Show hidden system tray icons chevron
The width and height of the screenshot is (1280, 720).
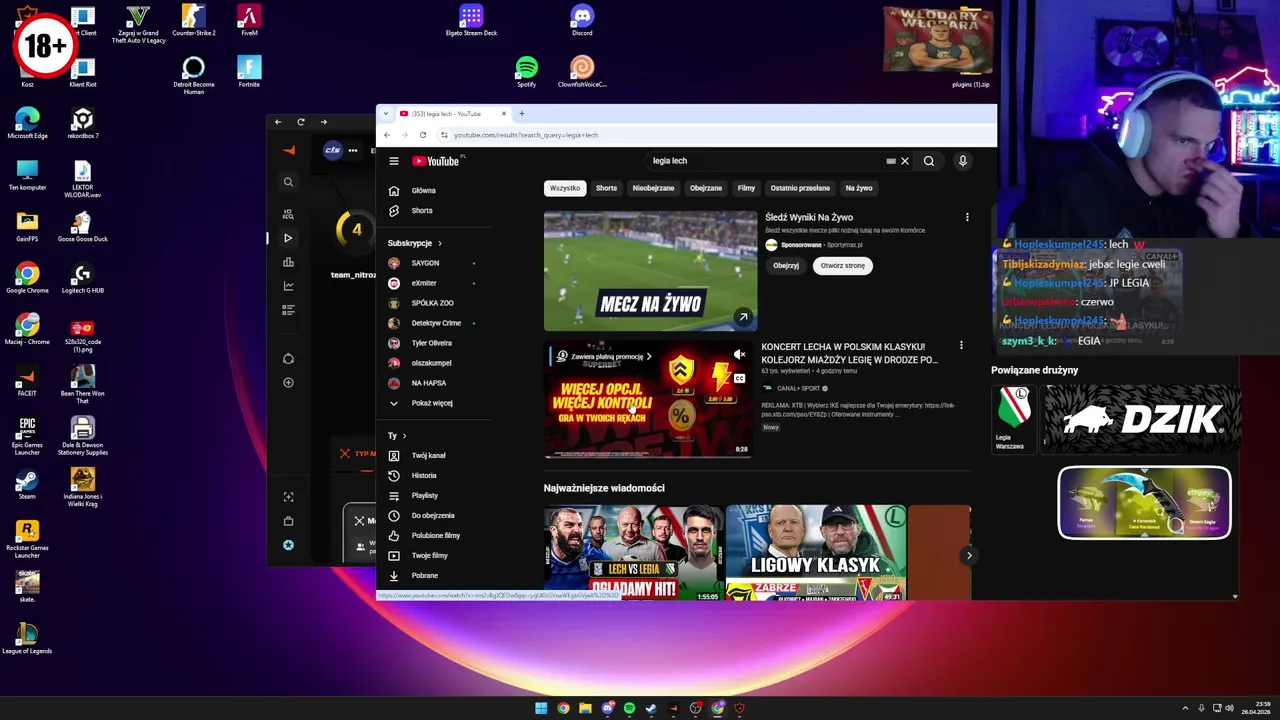1186,708
